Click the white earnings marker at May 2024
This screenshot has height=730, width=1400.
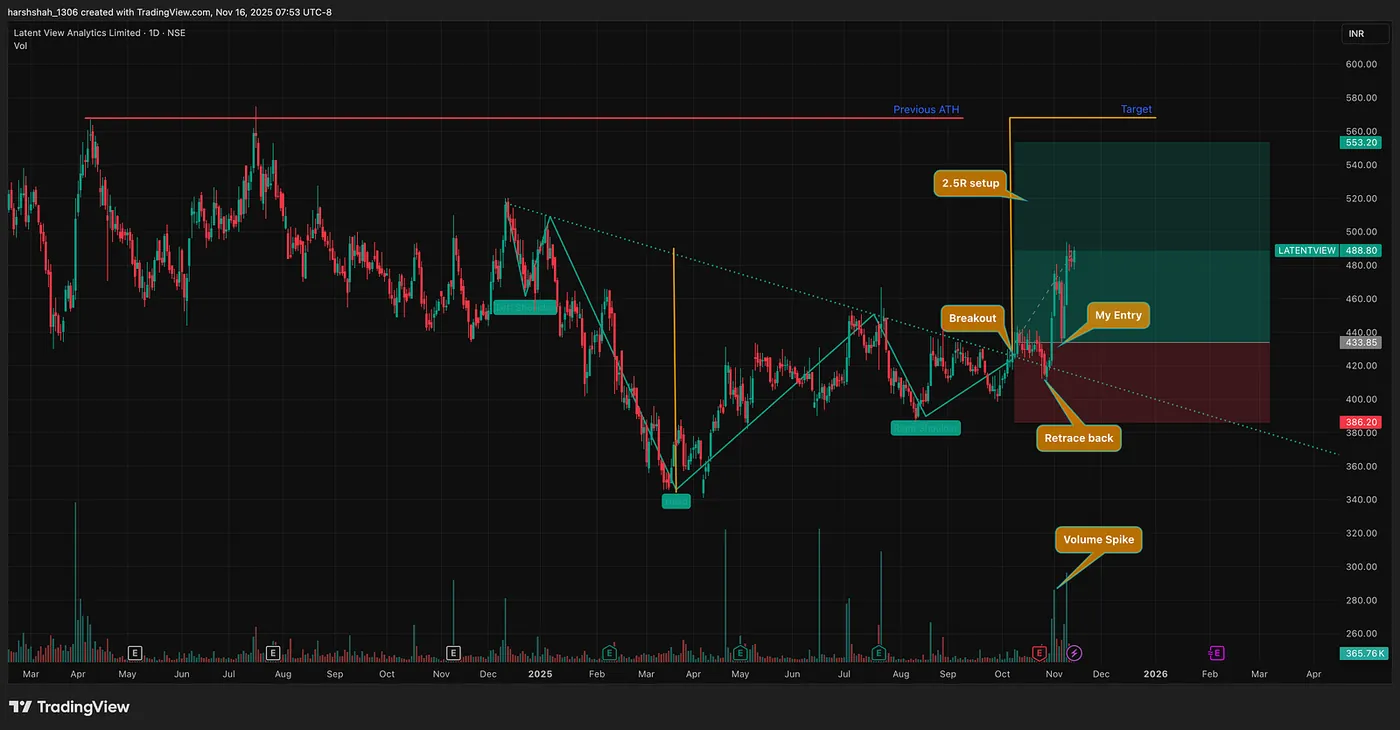pos(135,653)
